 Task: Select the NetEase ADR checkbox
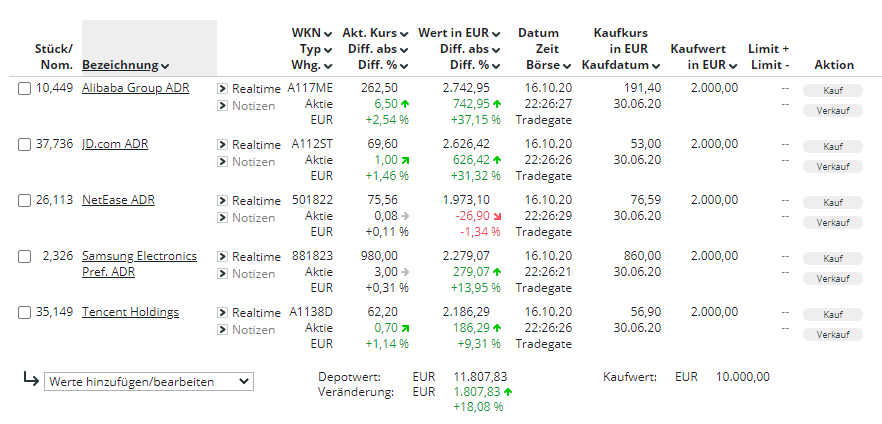[x=24, y=201]
